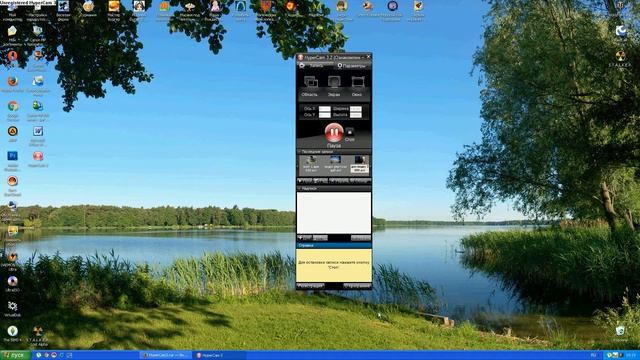Open the Nero StartSmart desktop icon
This screenshot has height=360, width=640.
pos(13,181)
